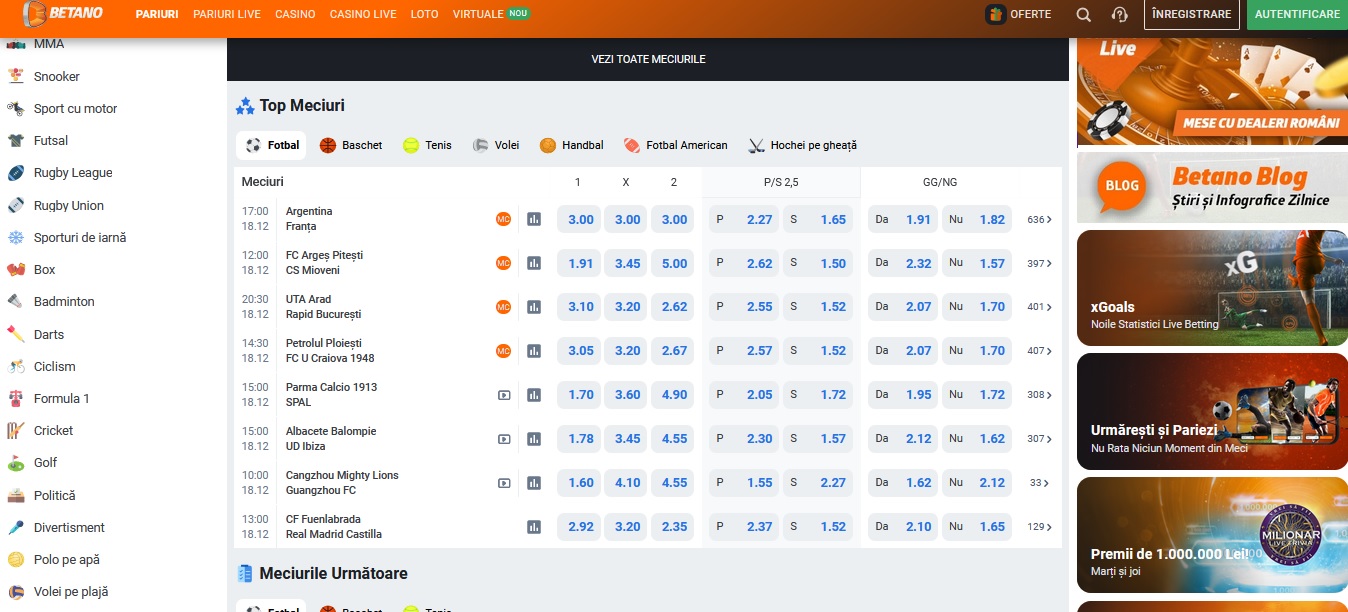Click live stream icon for Parma Calcio 1913

[x=504, y=395]
